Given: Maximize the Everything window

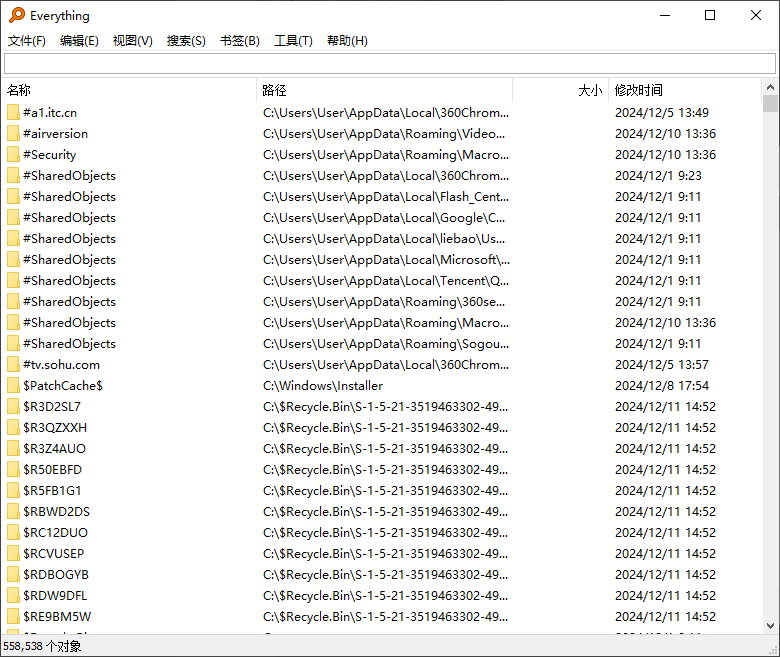Looking at the screenshot, I should click(710, 15).
